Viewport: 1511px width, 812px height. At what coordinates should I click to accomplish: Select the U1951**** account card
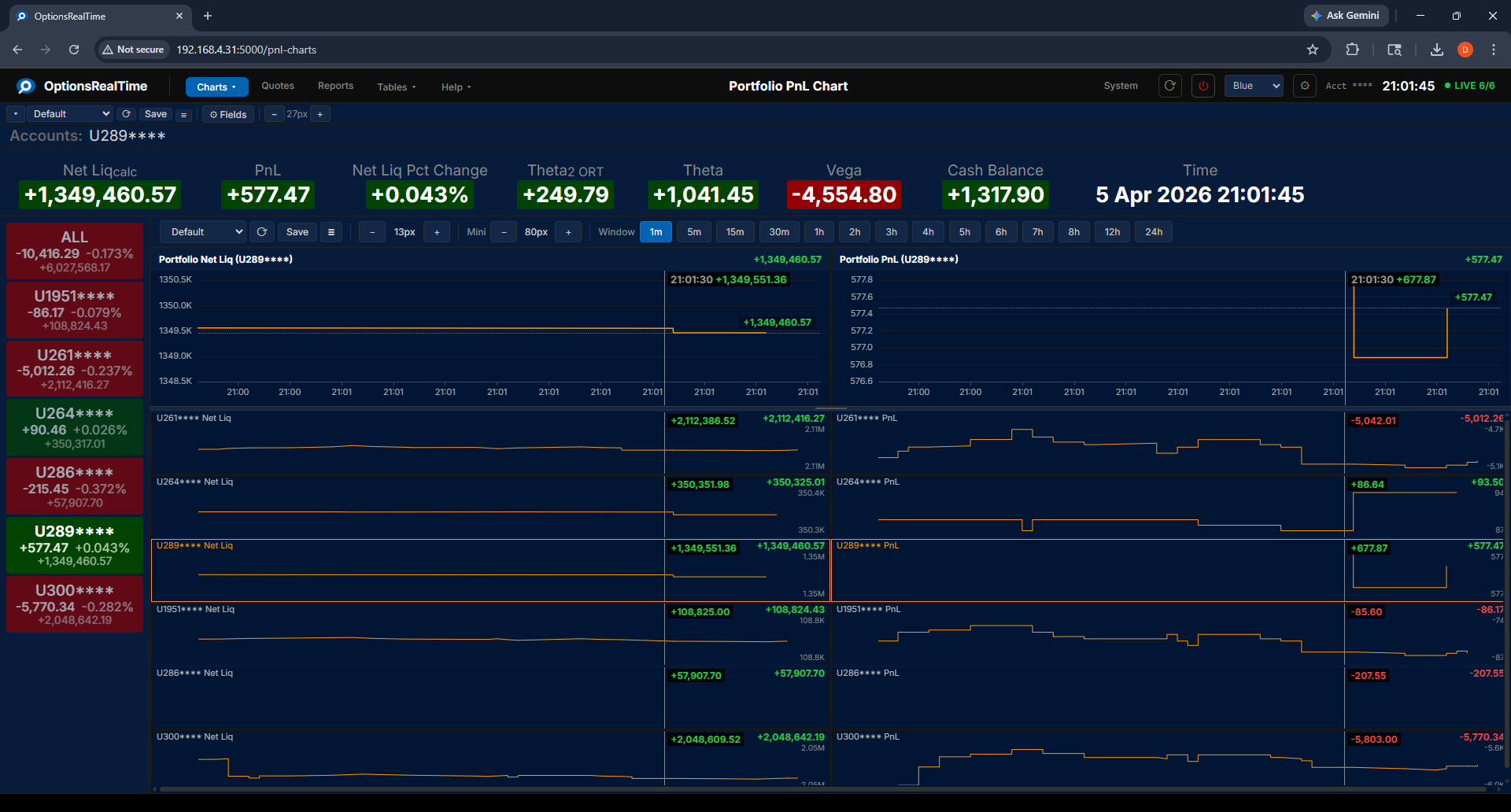pyautogui.click(x=75, y=310)
